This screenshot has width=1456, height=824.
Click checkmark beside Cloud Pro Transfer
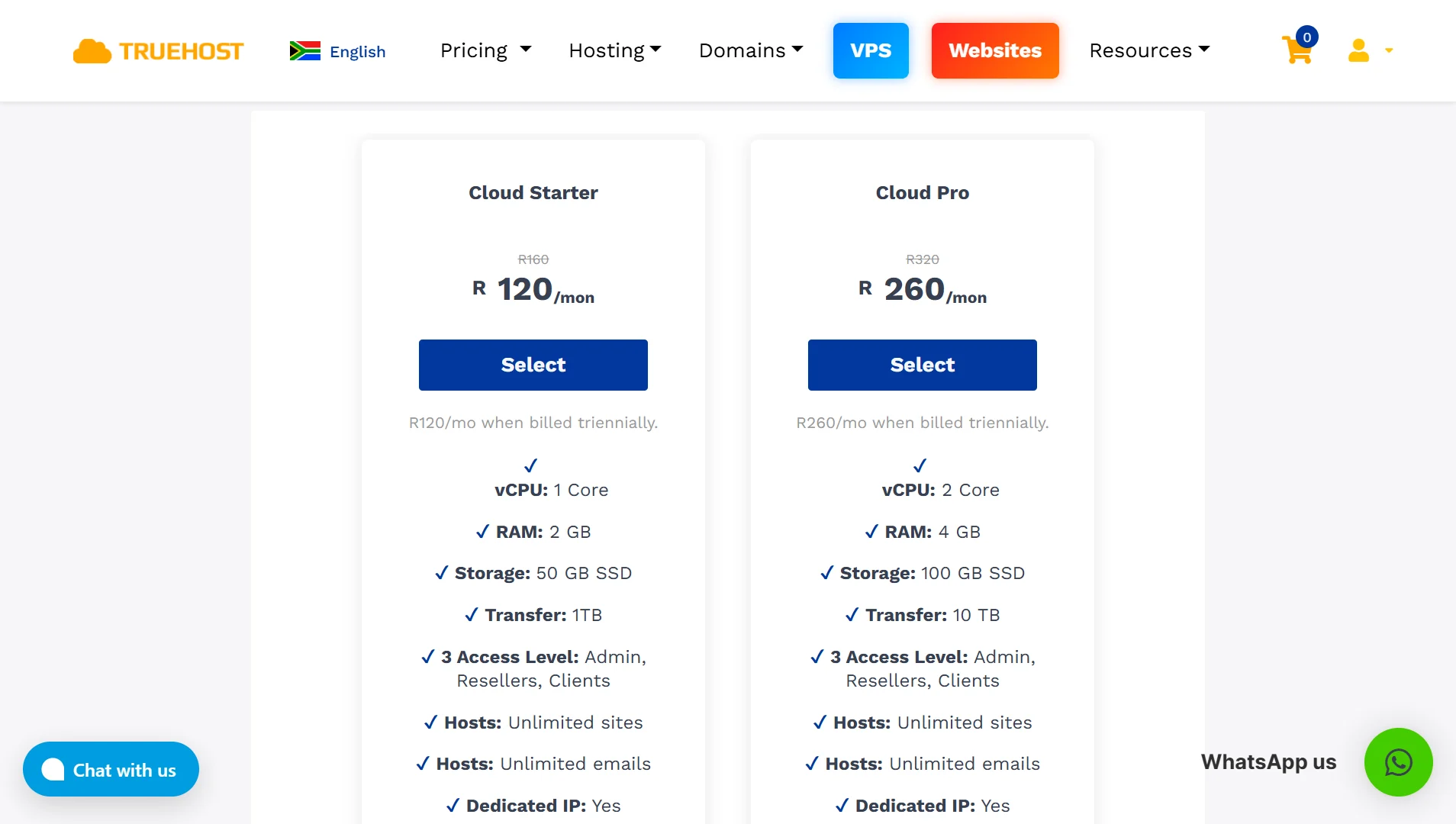click(852, 615)
